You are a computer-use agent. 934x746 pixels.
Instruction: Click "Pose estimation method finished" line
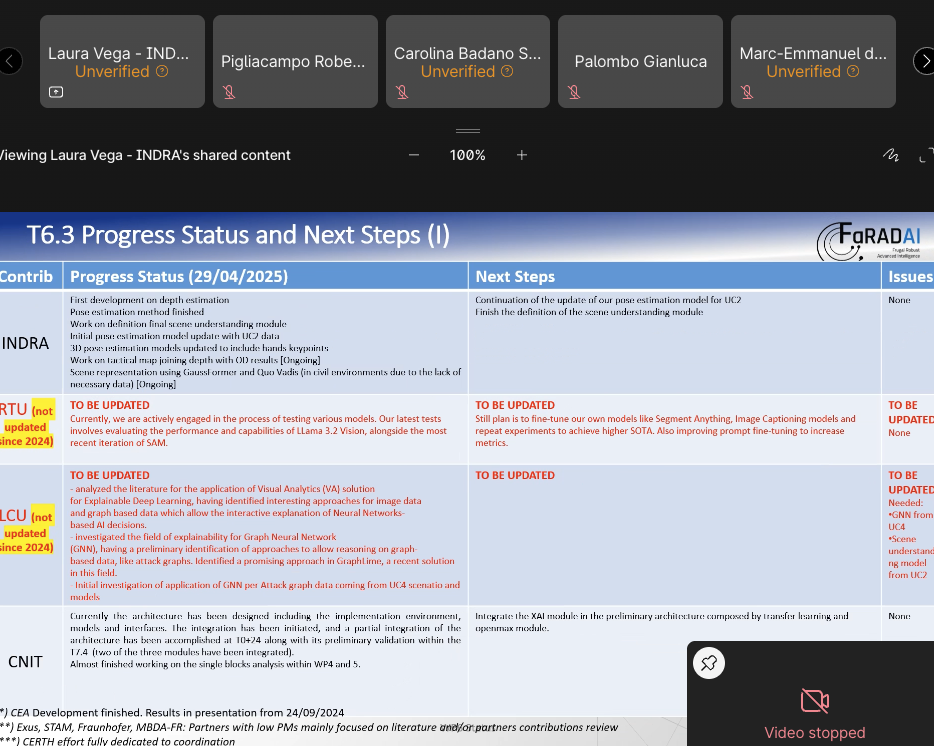point(137,312)
